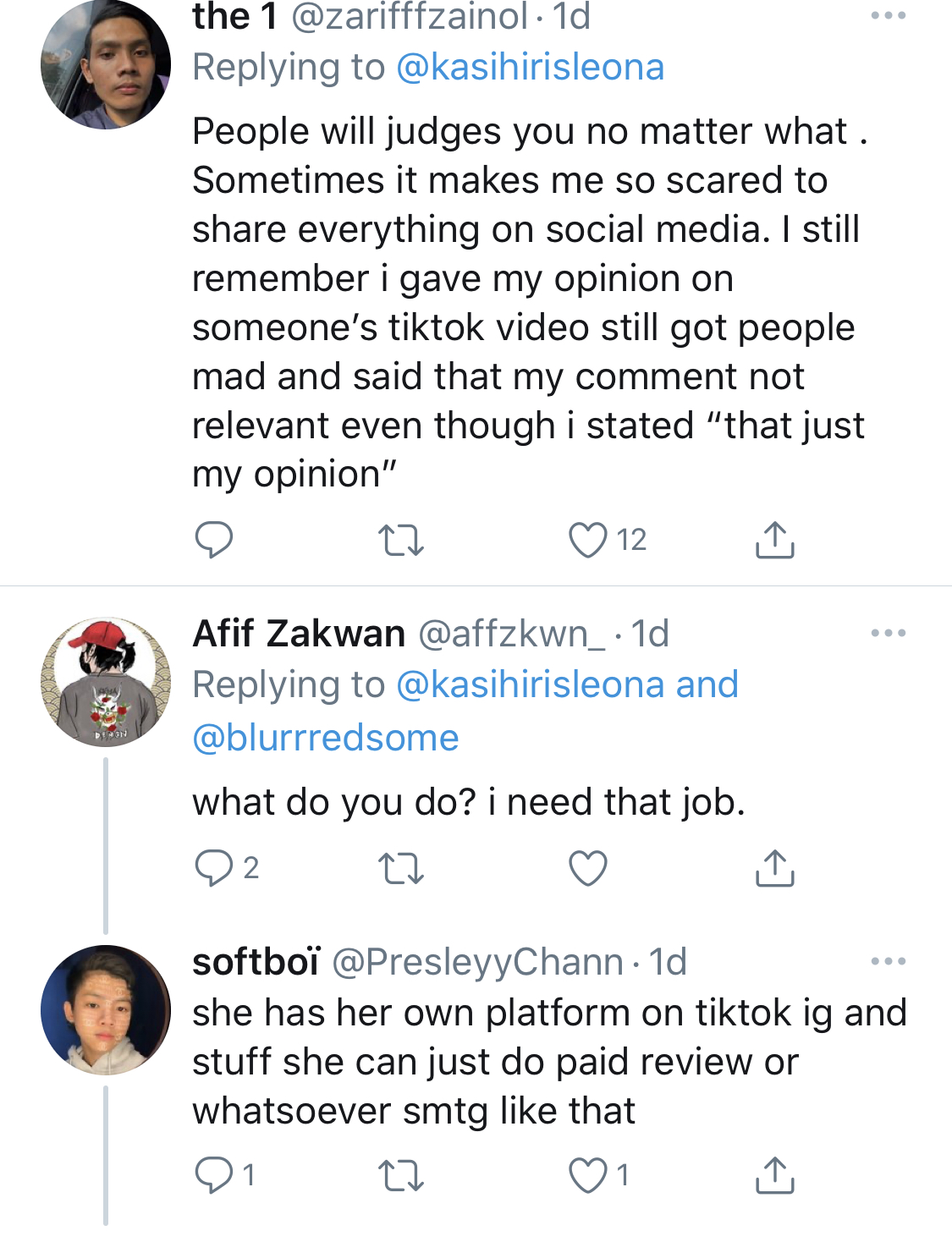Open the @kasihirisleona mention in the top tweet
952x1242 pixels.
click(x=530, y=68)
